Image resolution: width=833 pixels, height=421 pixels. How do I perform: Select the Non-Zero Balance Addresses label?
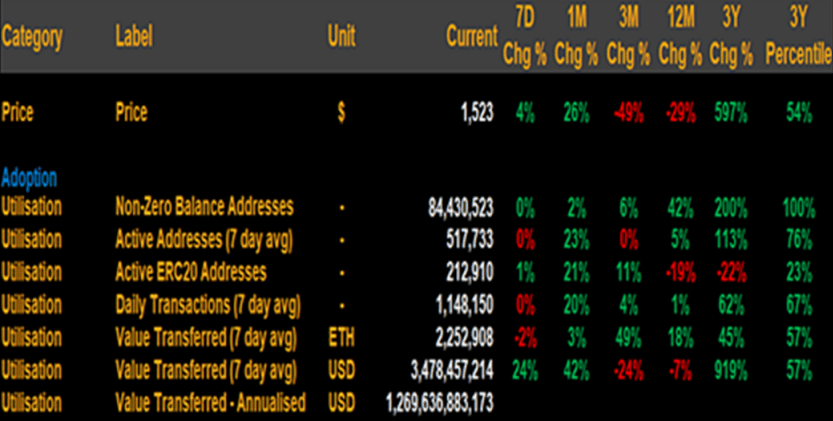(204, 207)
